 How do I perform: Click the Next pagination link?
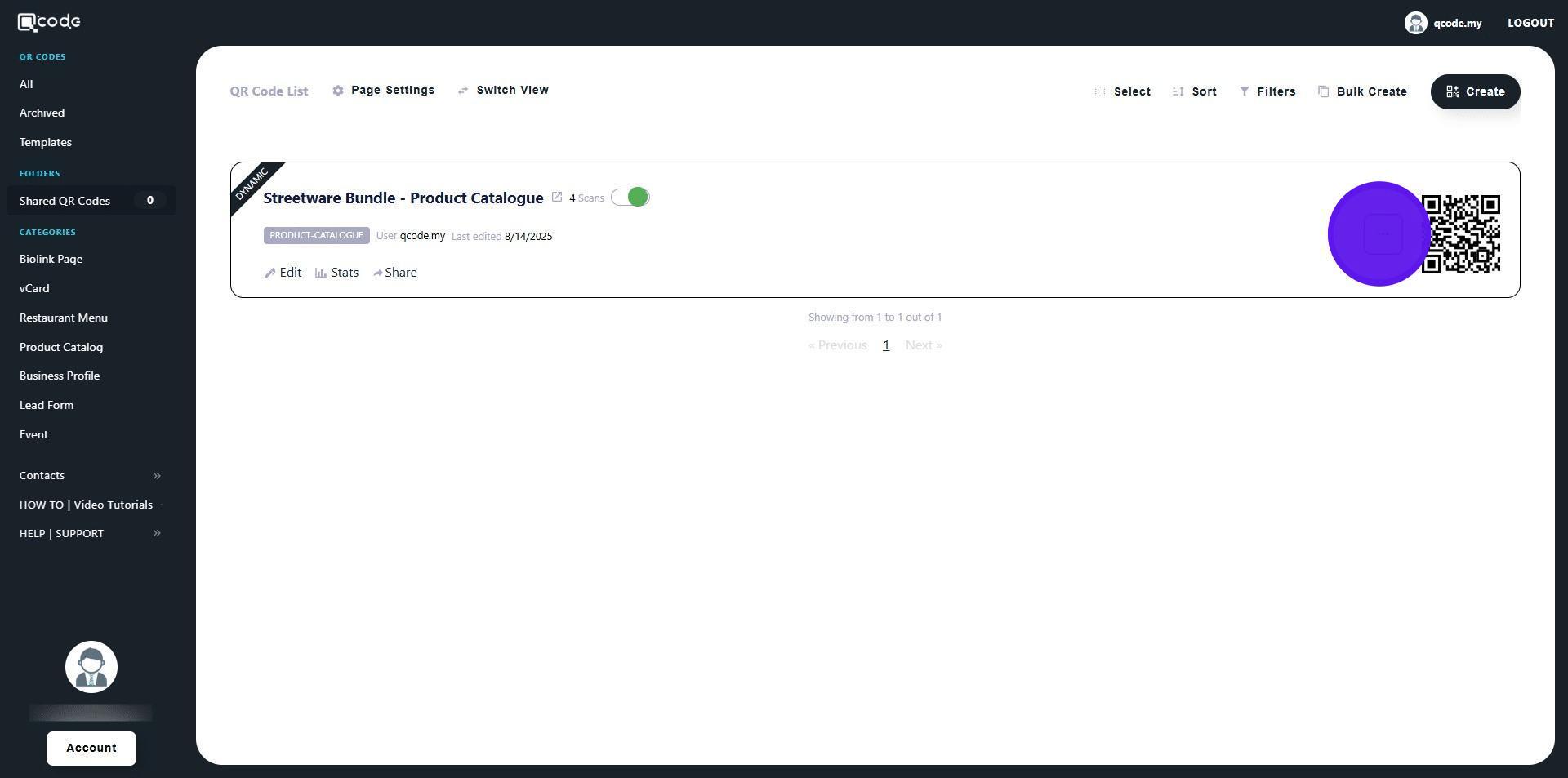click(924, 345)
